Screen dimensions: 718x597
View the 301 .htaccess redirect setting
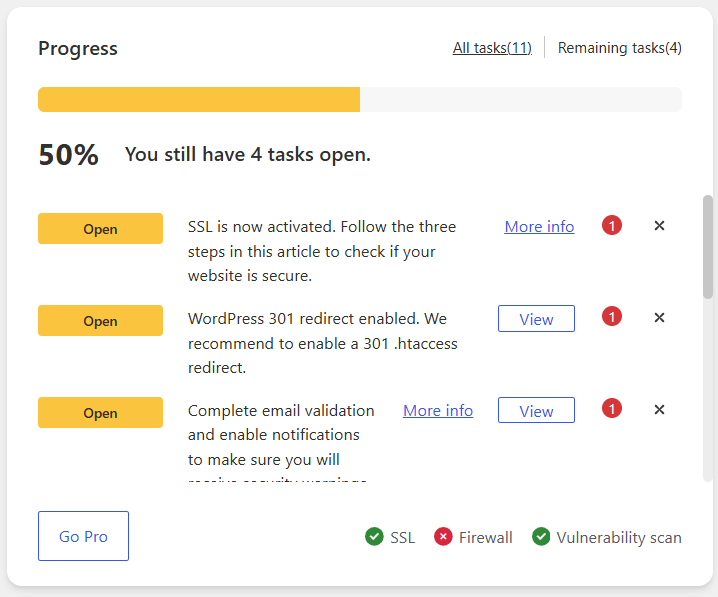coord(536,319)
